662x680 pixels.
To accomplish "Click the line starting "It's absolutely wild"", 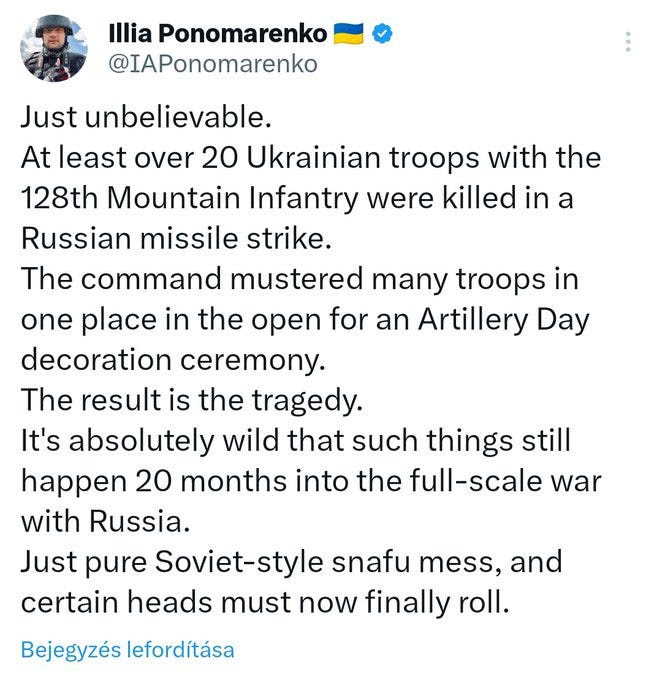I will 295,440.
